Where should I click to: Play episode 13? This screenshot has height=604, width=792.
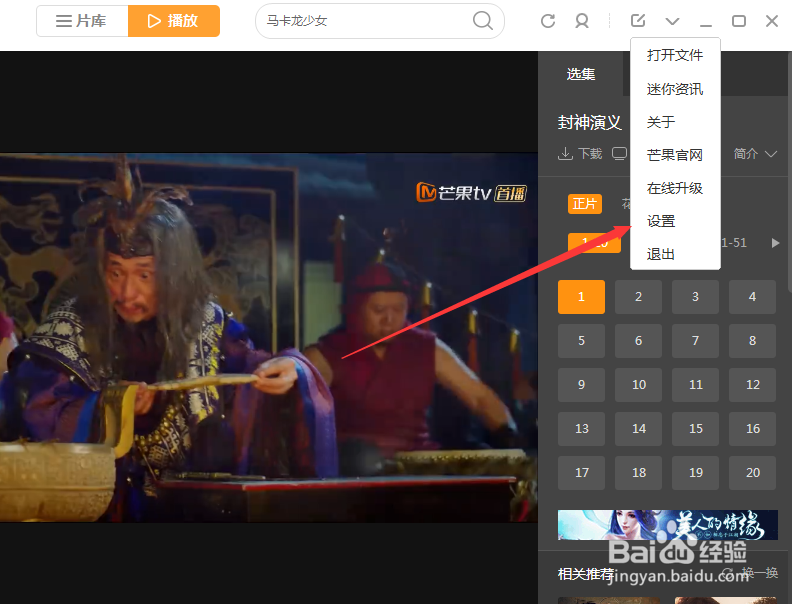pyautogui.click(x=581, y=429)
